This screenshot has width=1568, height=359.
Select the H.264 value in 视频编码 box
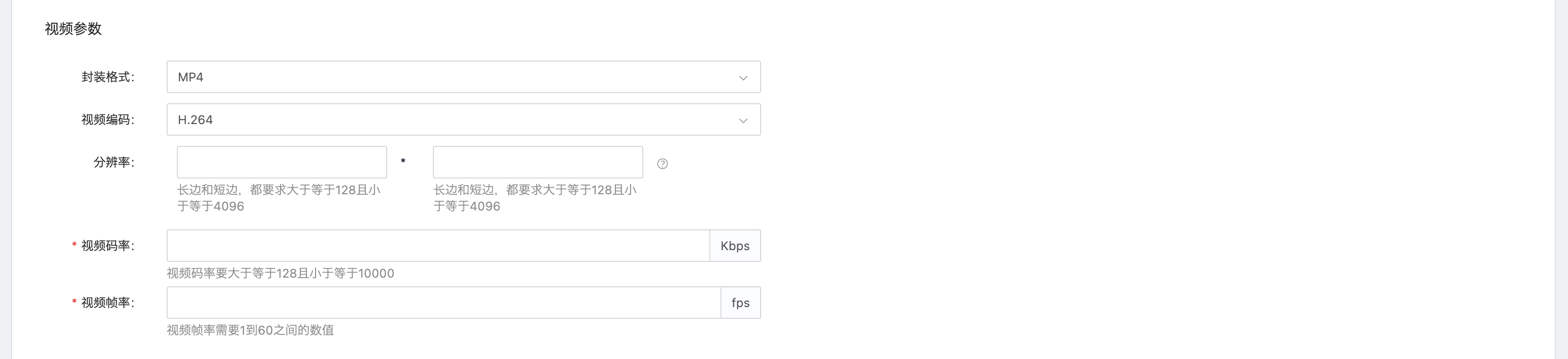pyautogui.click(x=195, y=119)
